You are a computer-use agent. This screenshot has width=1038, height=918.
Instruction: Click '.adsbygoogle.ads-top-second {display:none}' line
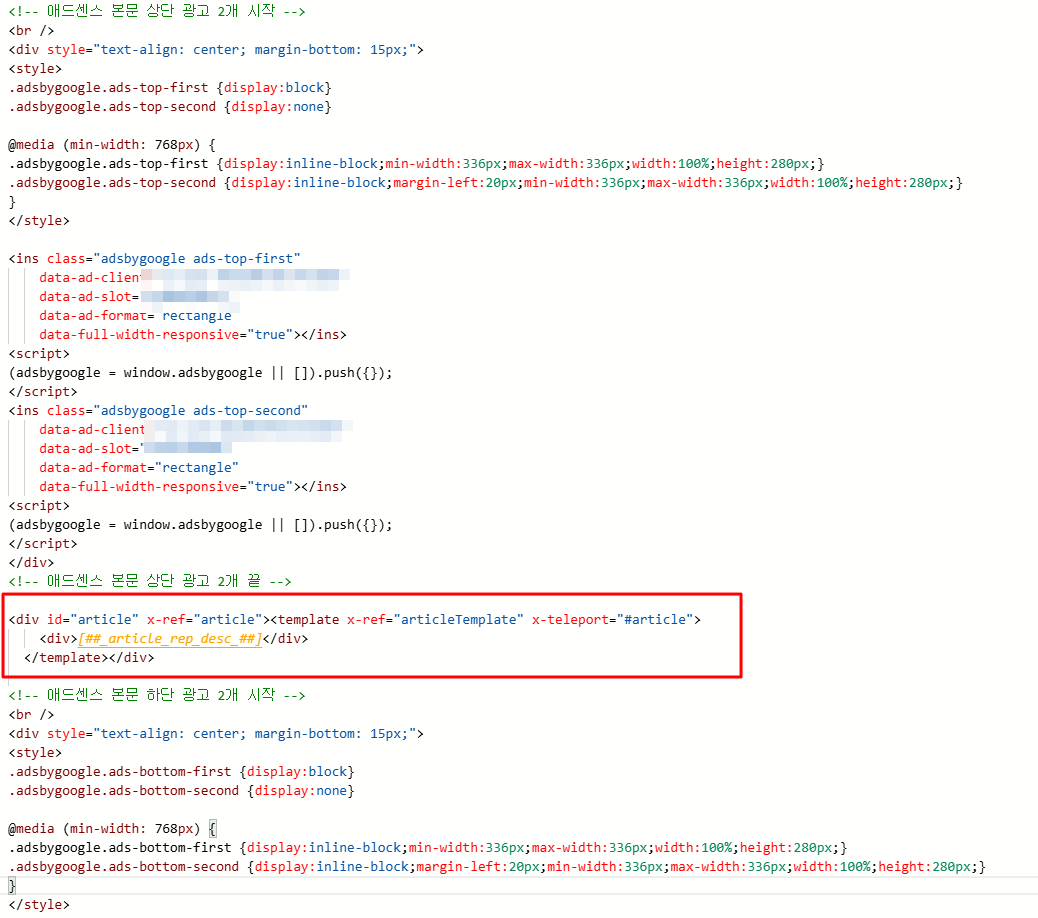click(169, 107)
